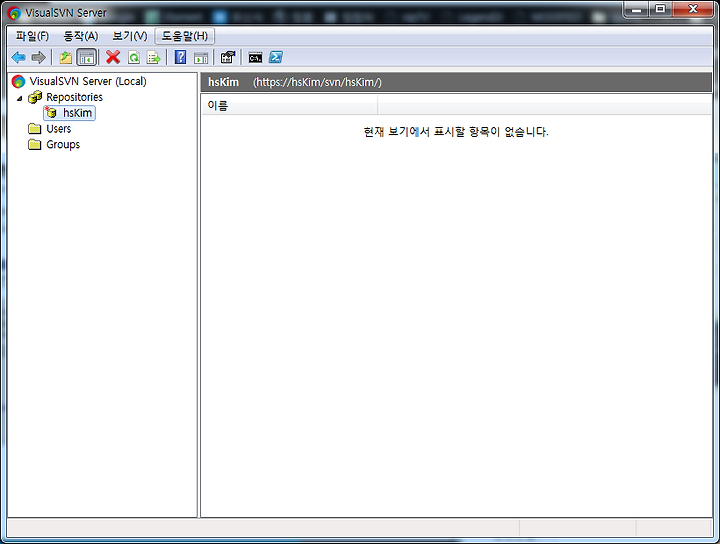This screenshot has width=720, height=544.
Task: Maximize the VisualSVN Server window
Action: (660, 9)
